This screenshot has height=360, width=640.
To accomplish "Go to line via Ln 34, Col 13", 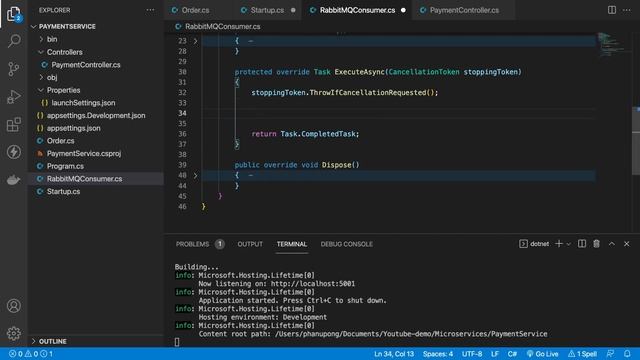I will pos(393,353).
